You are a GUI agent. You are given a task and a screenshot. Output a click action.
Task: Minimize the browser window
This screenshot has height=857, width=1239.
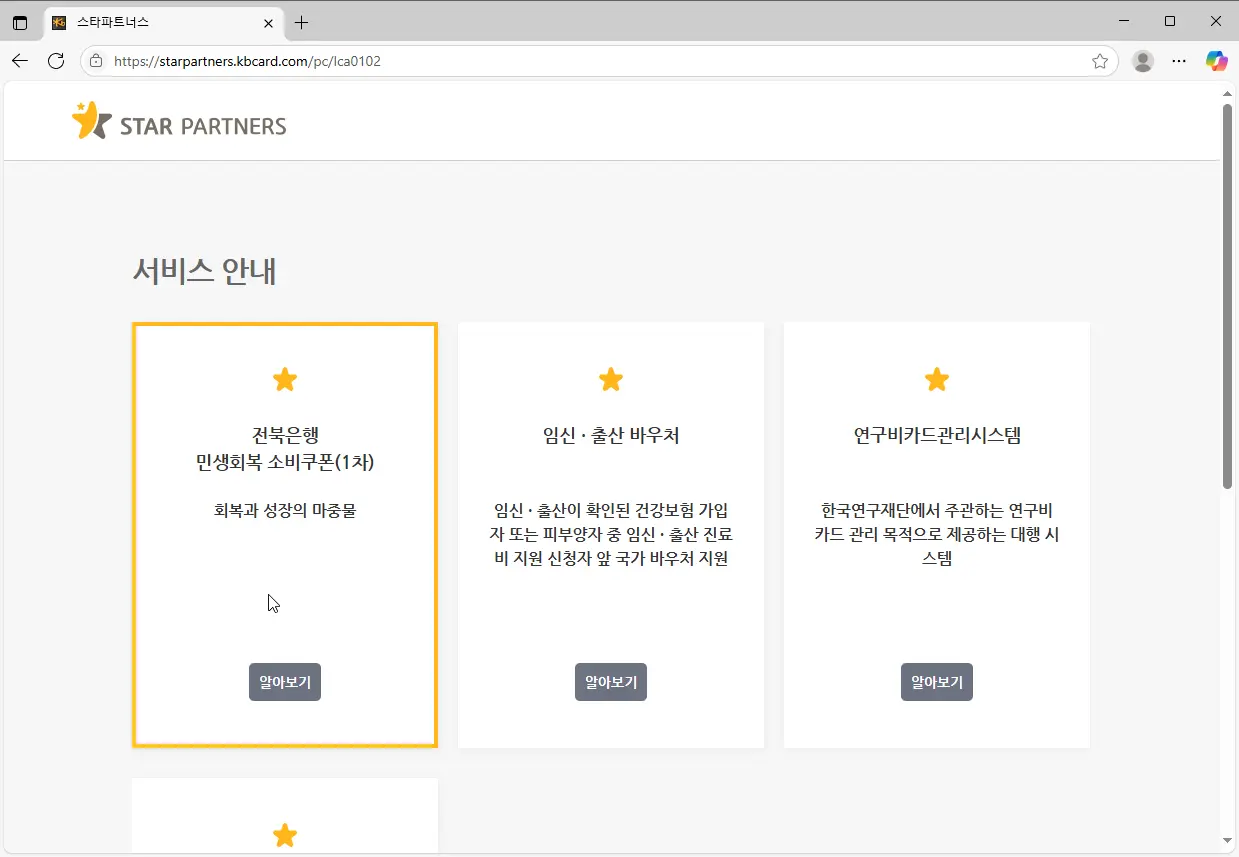pyautogui.click(x=1124, y=21)
